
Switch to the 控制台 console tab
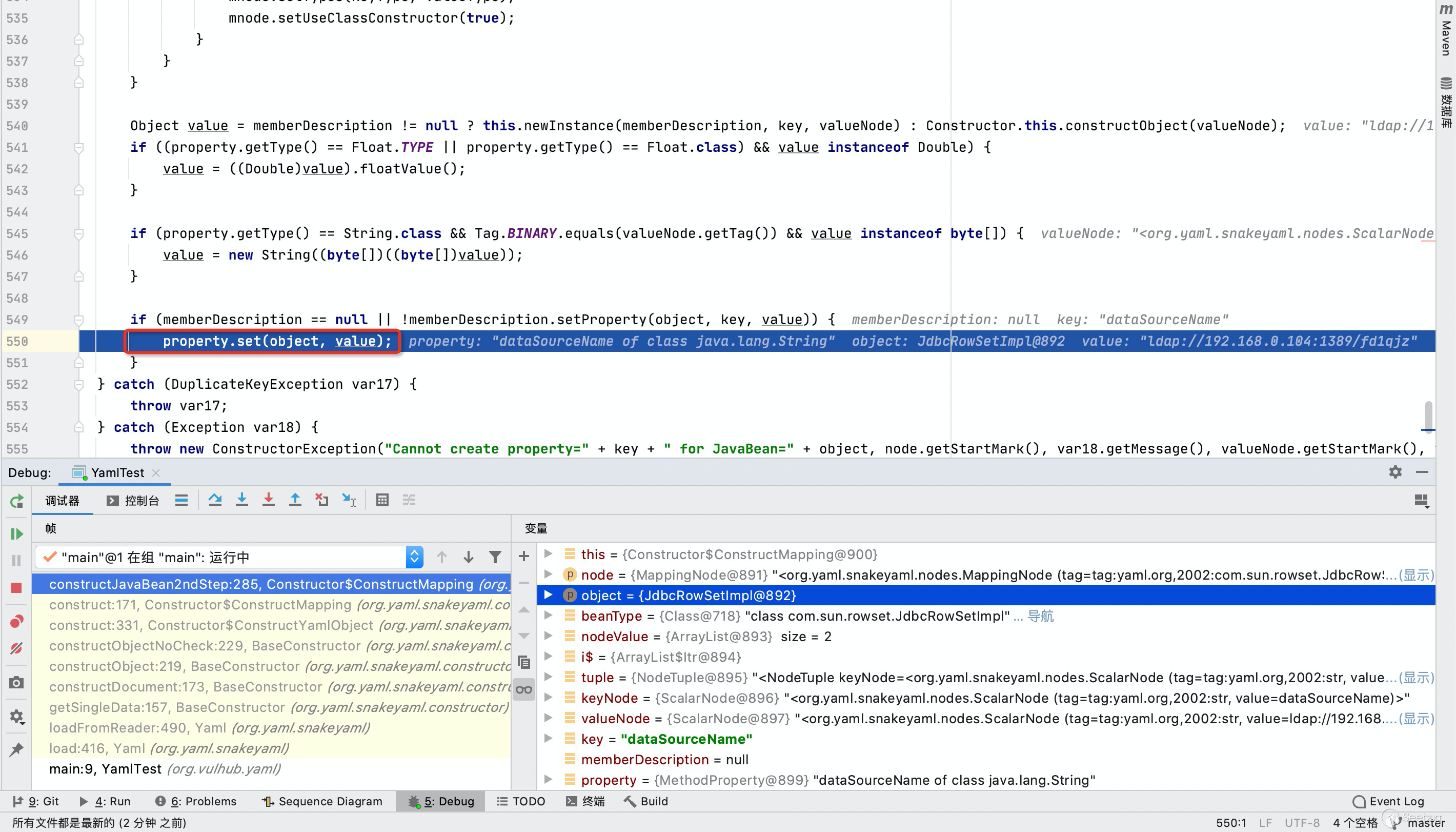pyautogui.click(x=132, y=501)
